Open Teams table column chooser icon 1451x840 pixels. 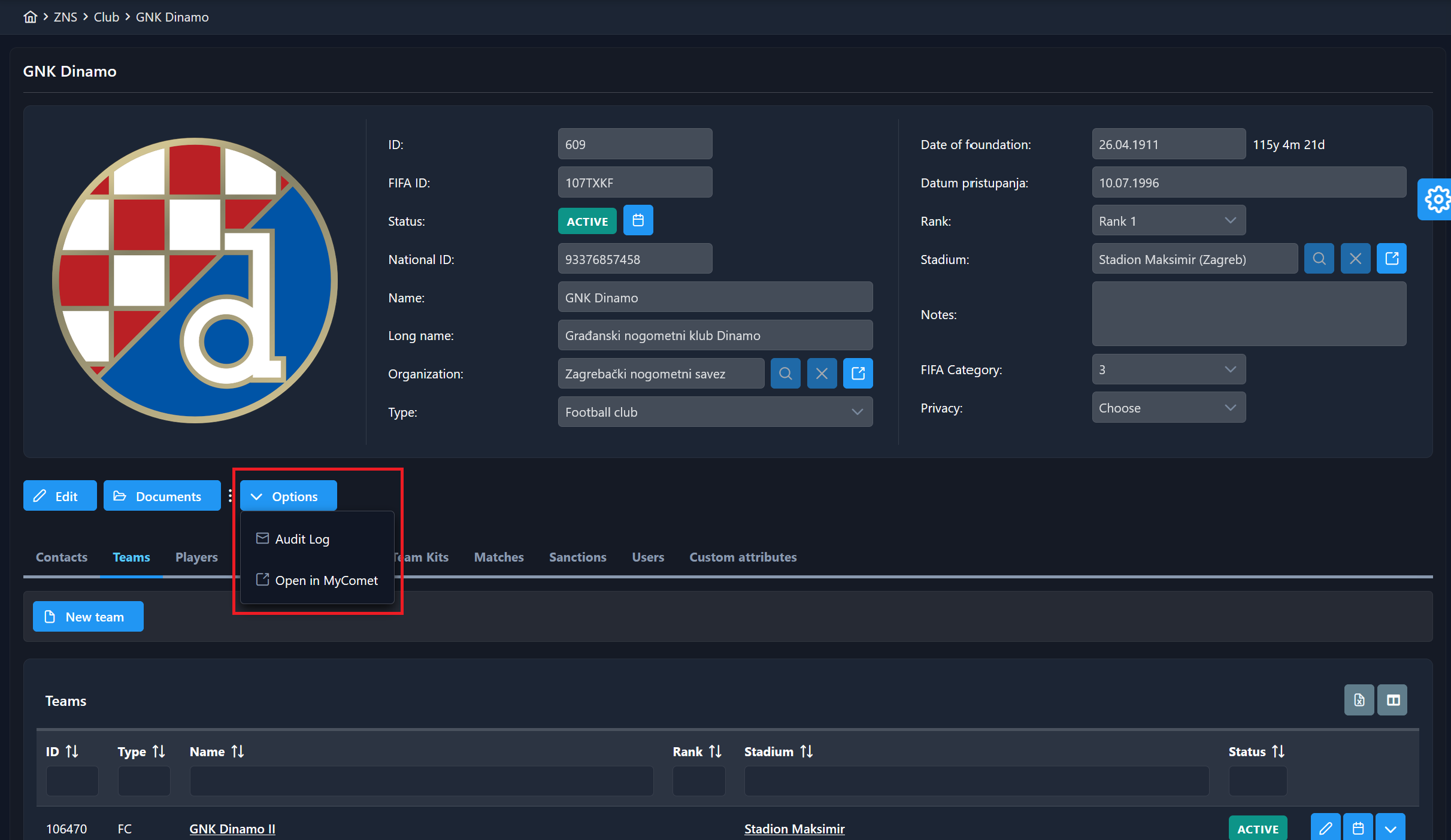pos(1393,700)
